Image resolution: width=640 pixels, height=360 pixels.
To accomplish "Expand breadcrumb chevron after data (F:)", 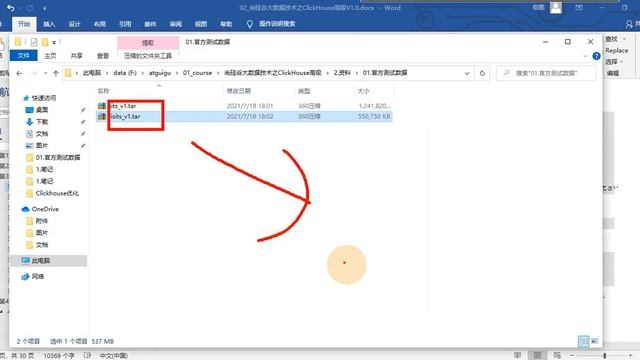I will [143, 73].
